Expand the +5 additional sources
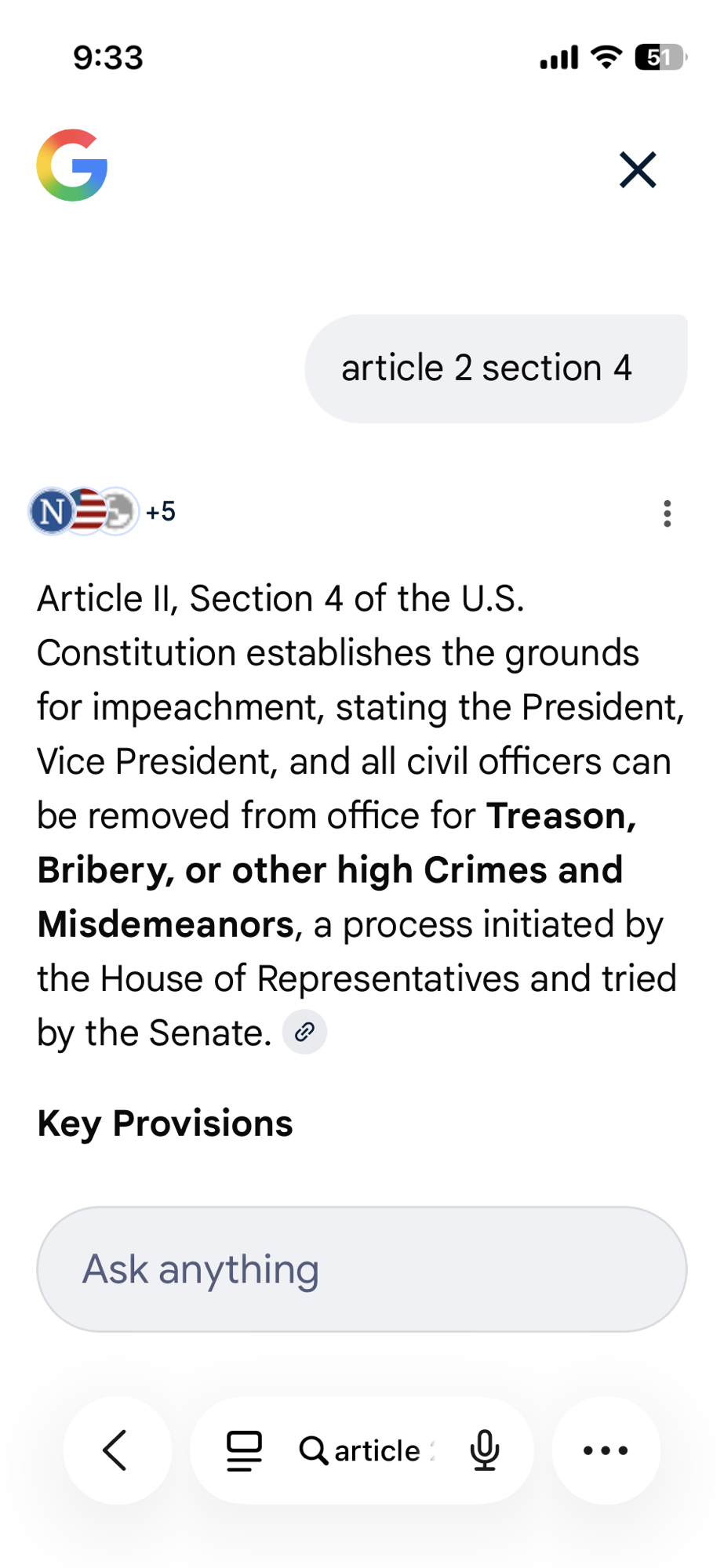Screen dimensions: 724x1568 [161, 512]
